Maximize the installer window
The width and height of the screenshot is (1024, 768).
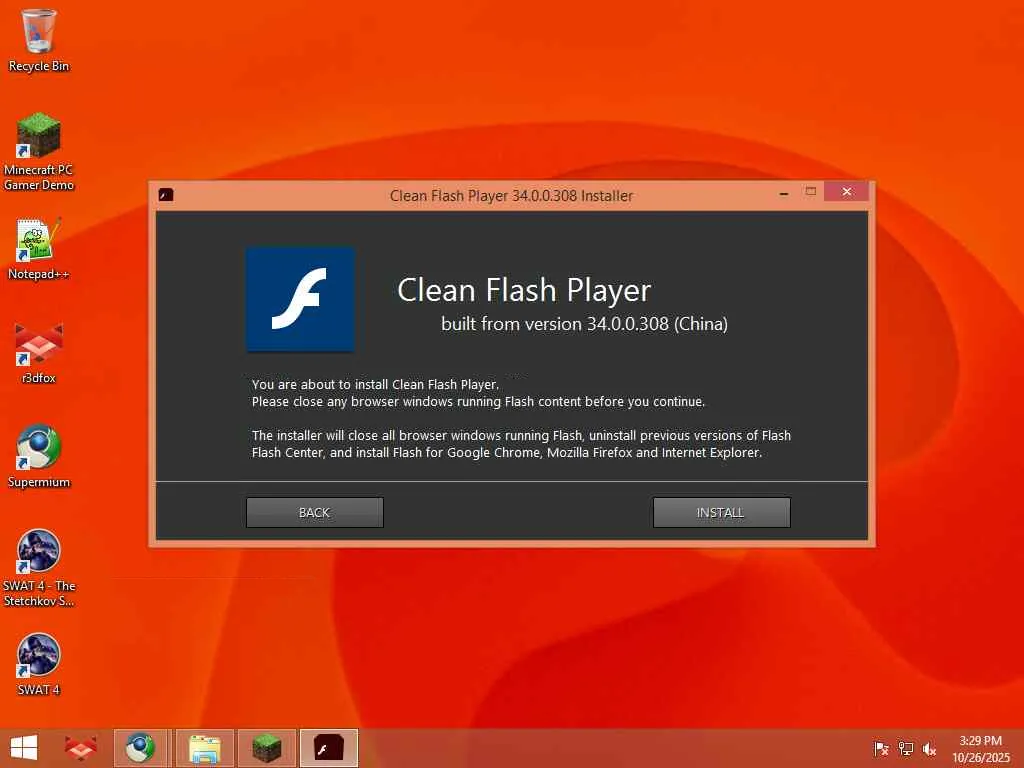(x=810, y=191)
